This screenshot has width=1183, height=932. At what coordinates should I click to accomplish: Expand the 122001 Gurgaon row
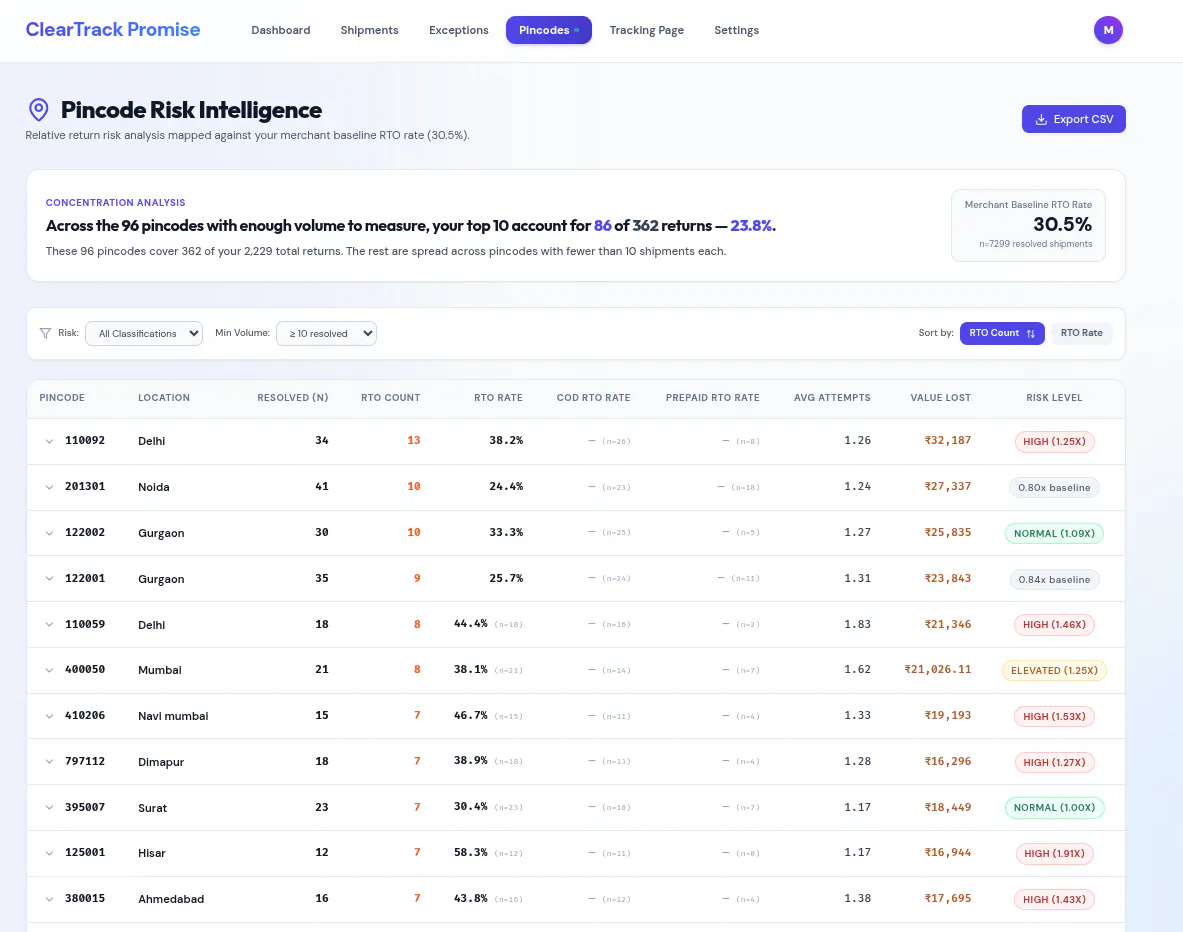pos(49,579)
